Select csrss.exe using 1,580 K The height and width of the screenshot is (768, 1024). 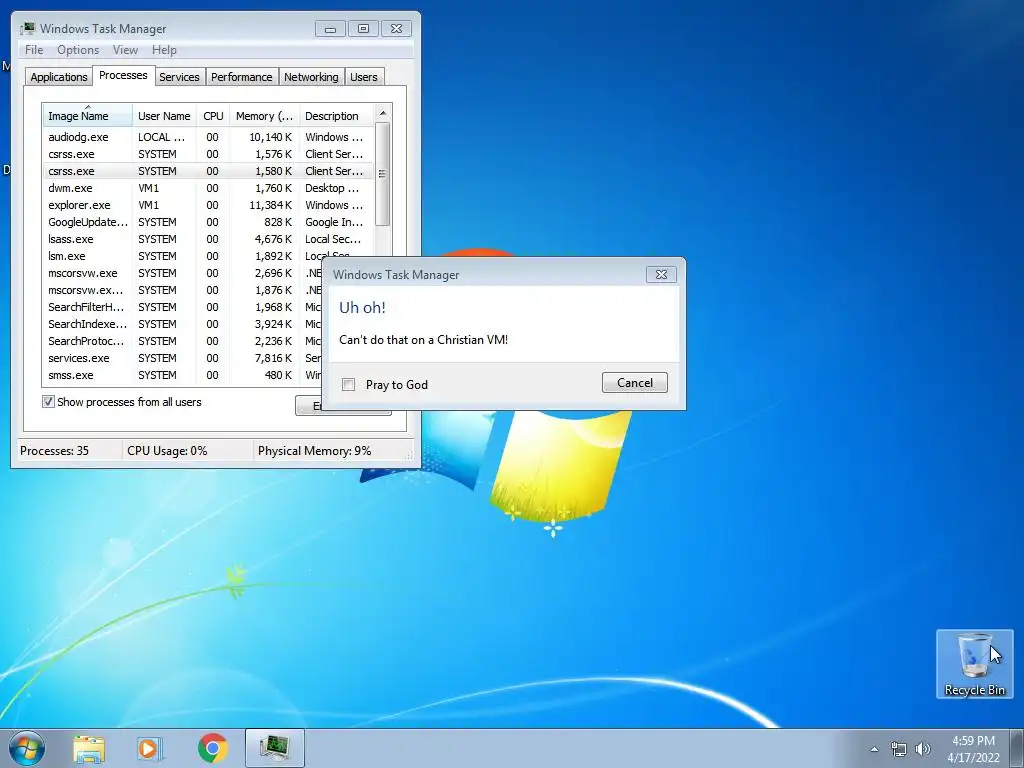(208, 171)
